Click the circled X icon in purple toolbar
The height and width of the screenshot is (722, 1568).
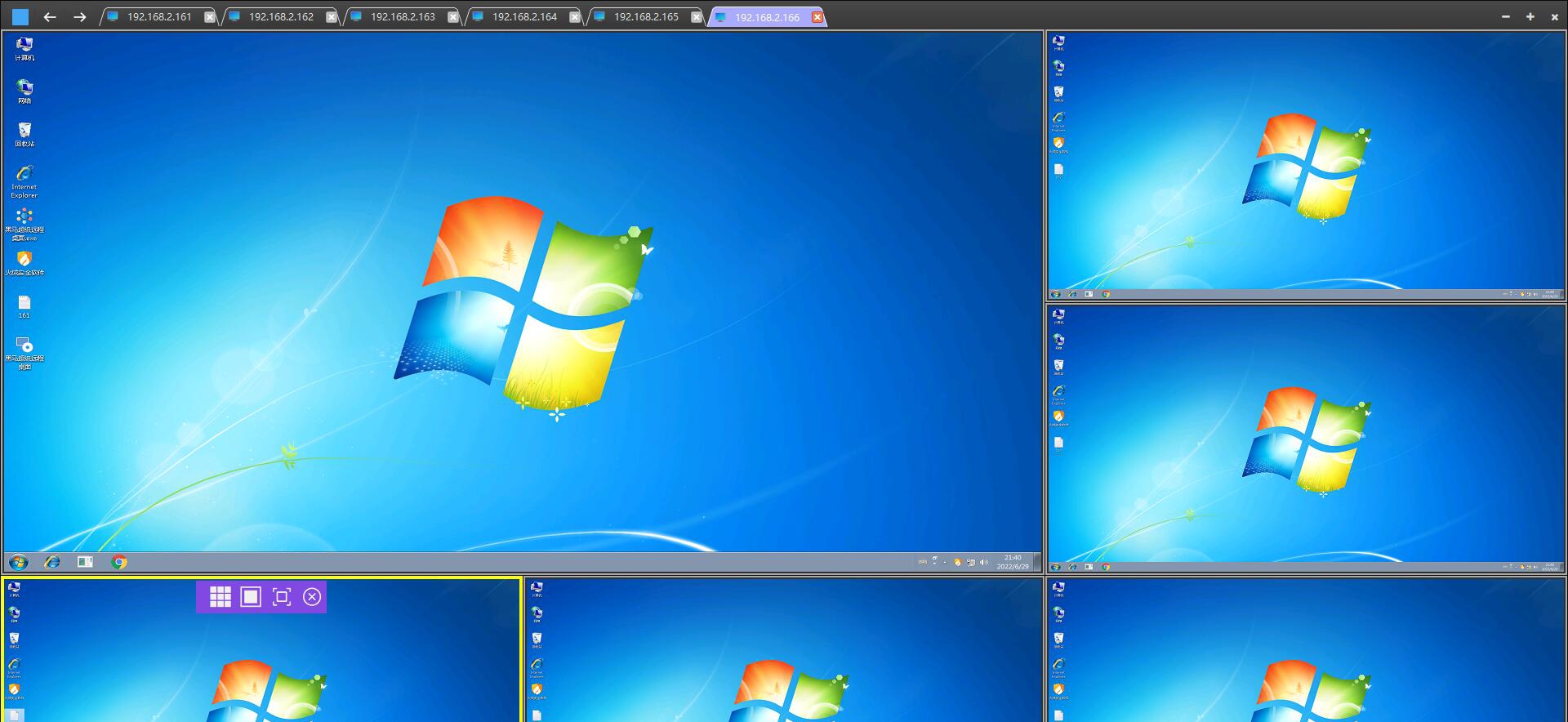(x=312, y=597)
